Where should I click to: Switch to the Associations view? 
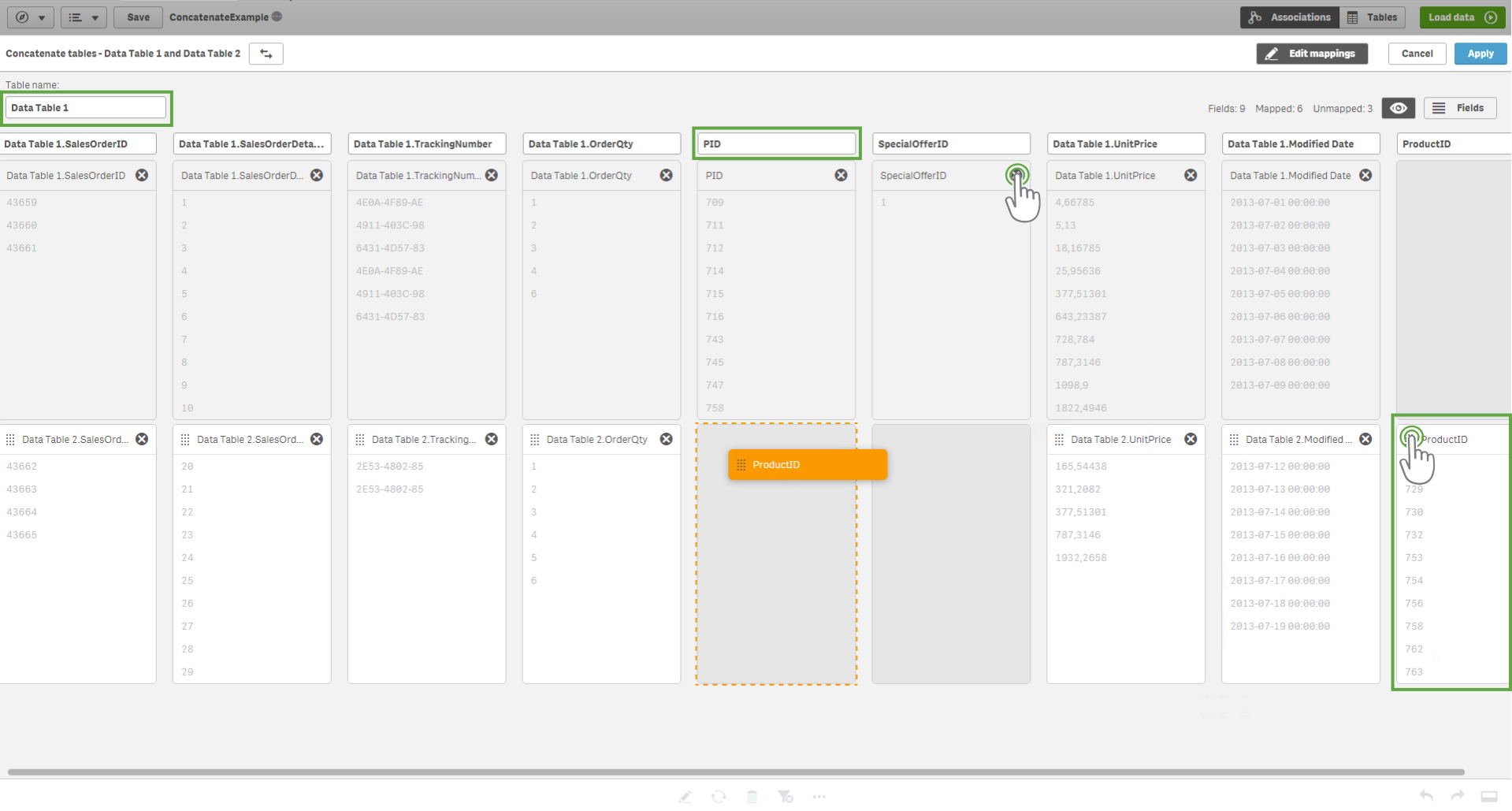pyautogui.click(x=1290, y=17)
